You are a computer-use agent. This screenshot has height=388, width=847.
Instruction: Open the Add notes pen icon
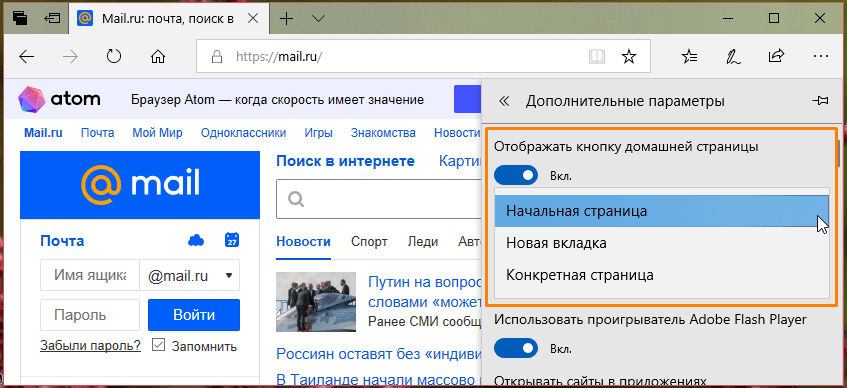(732, 56)
